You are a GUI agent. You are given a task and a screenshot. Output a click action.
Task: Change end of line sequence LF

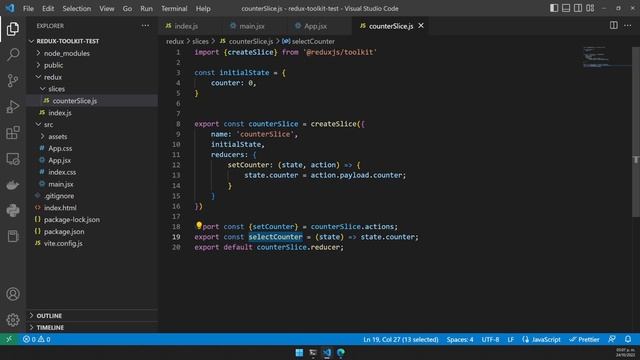511,339
